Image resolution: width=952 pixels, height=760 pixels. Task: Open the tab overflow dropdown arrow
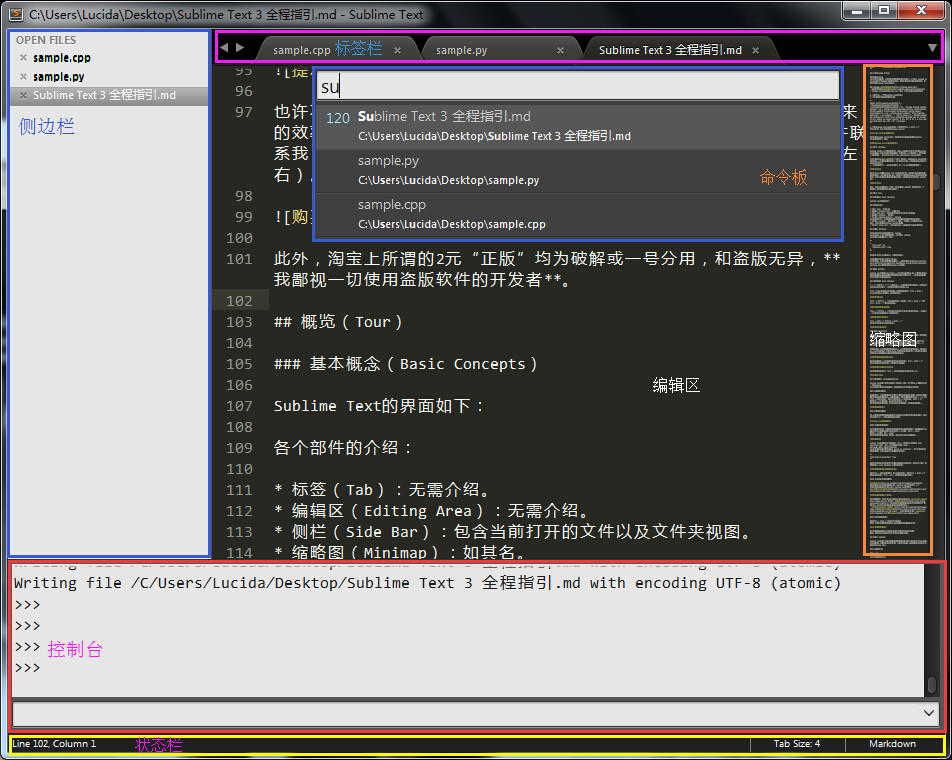[x=934, y=47]
